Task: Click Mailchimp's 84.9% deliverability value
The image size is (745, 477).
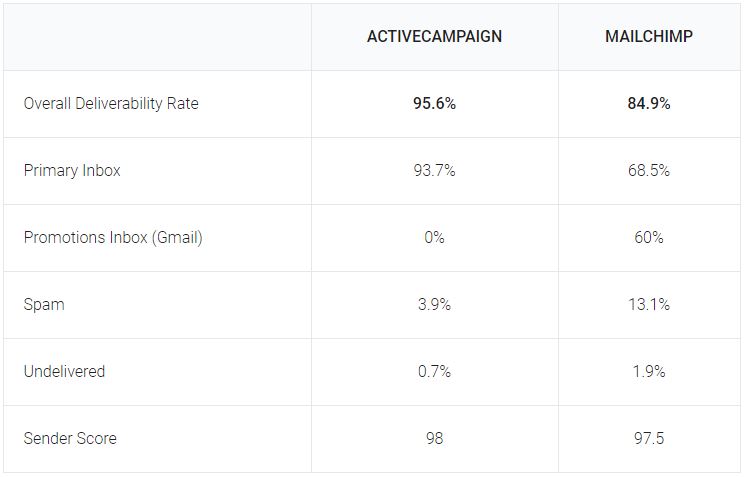Action: click(649, 104)
